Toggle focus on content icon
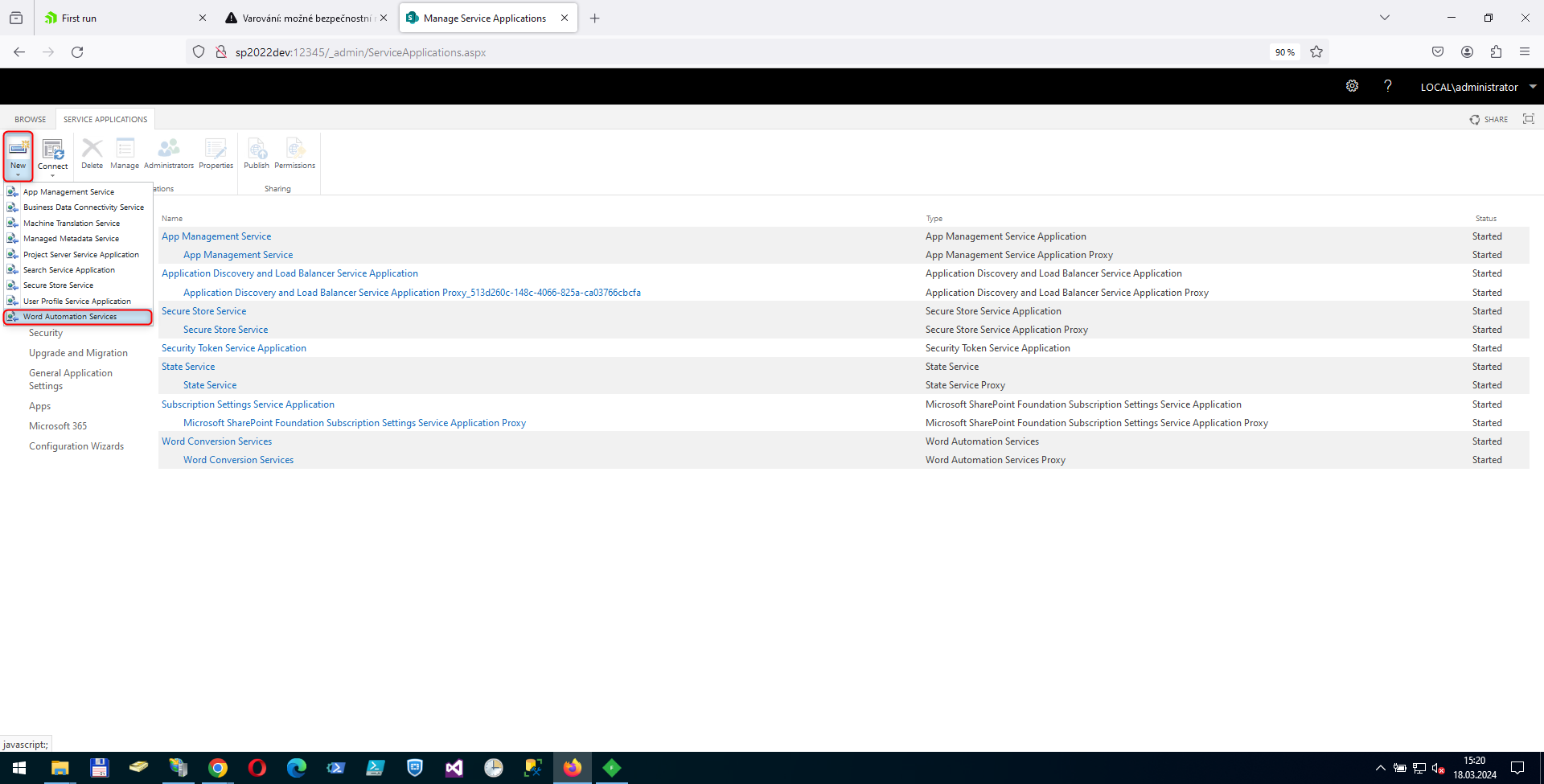 tap(1528, 119)
